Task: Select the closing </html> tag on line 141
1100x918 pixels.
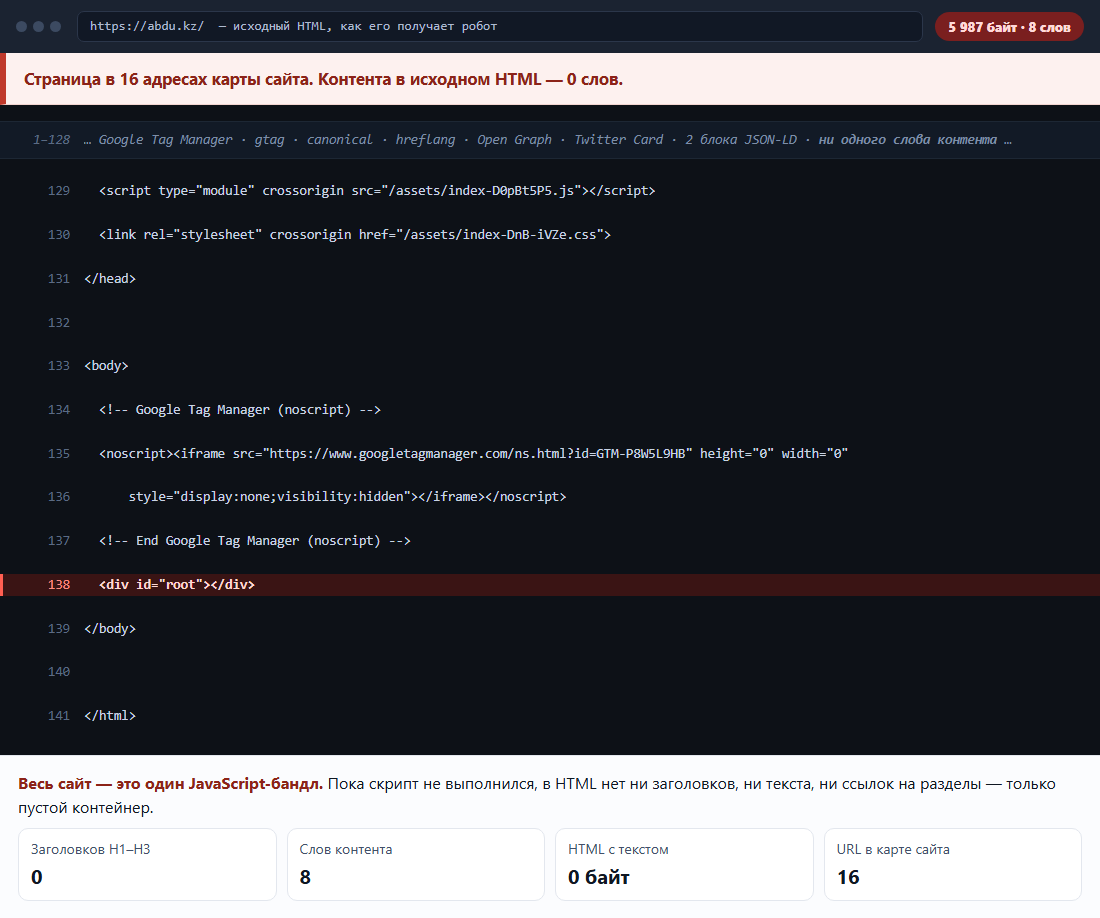Action: coord(109,715)
